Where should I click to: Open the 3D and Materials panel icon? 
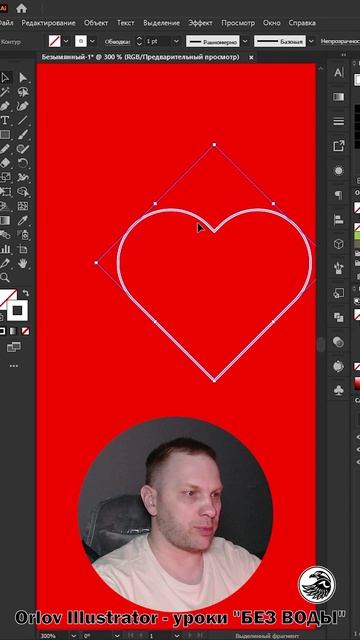338,244
